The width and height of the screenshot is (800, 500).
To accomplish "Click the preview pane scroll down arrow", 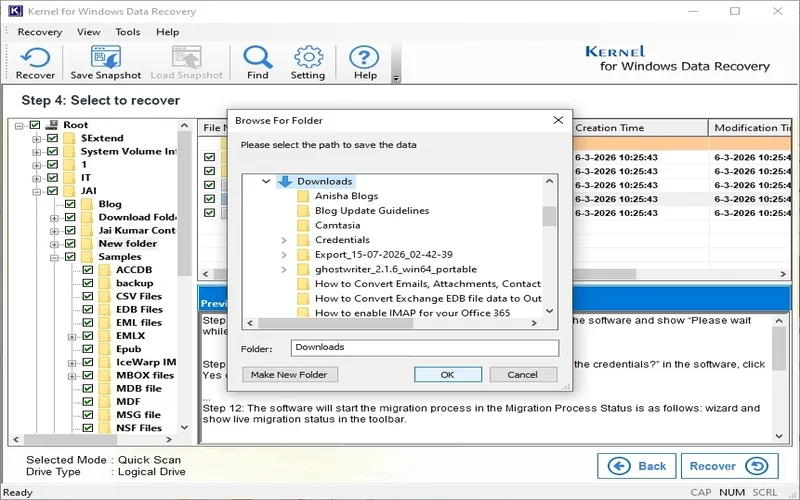I will [x=779, y=436].
